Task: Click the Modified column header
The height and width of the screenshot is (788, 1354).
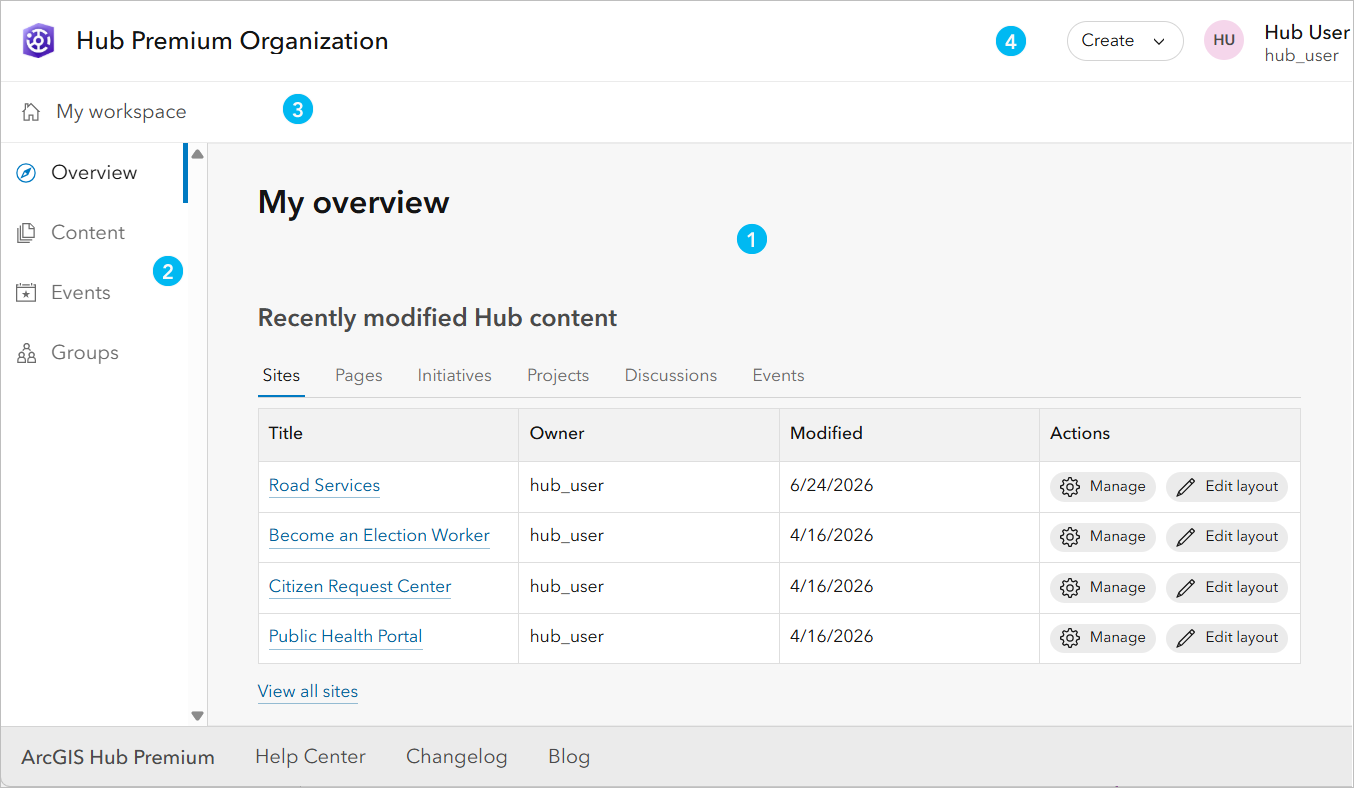Action: [x=909, y=434]
